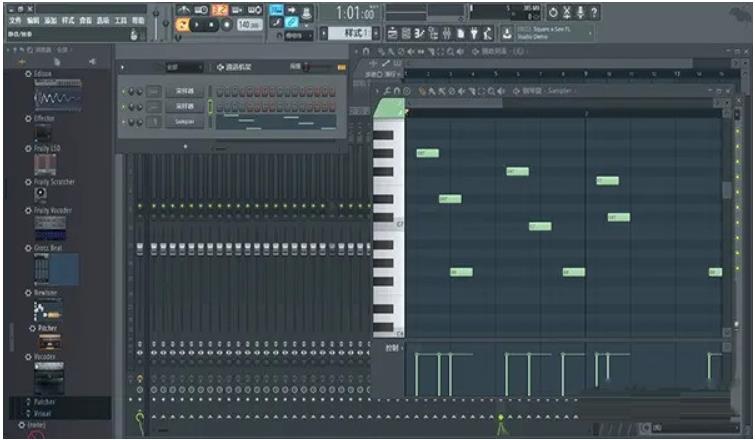Click the Sampler channel button
Image resolution: width=755 pixels, height=440 pixels.
pos(184,122)
